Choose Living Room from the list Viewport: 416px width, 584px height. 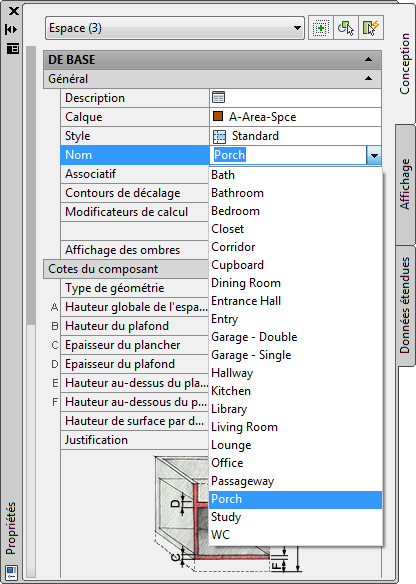click(x=244, y=427)
